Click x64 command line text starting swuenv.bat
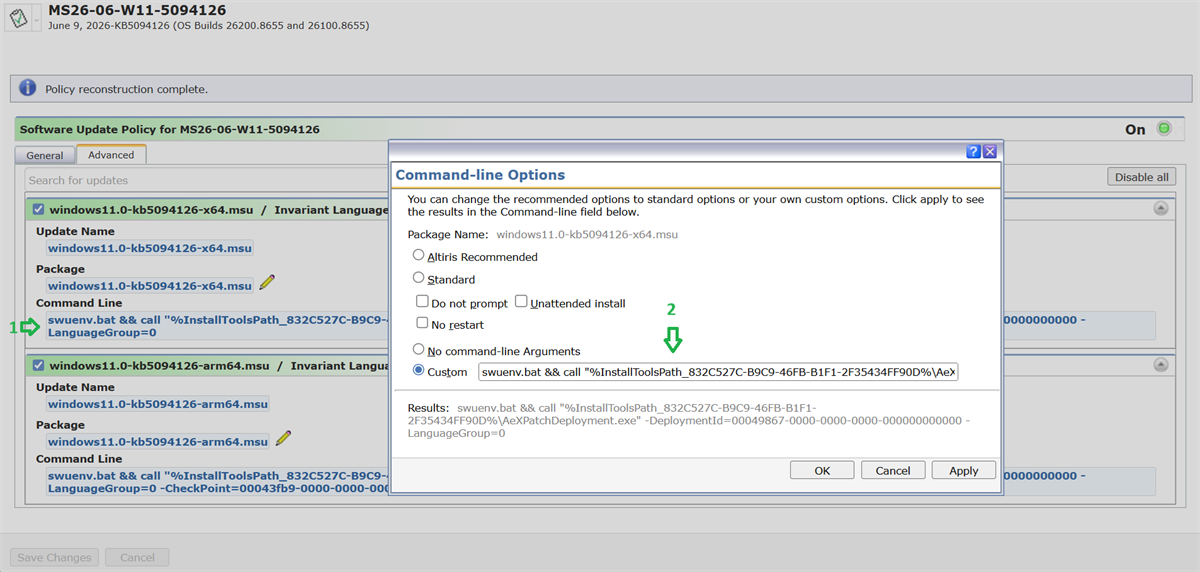The image size is (1200, 572). click(215, 326)
